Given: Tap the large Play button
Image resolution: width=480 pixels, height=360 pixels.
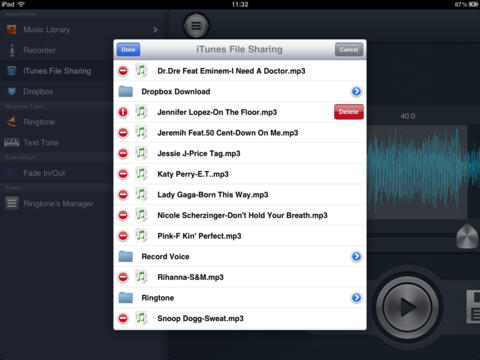Looking at the screenshot, I should [407, 306].
